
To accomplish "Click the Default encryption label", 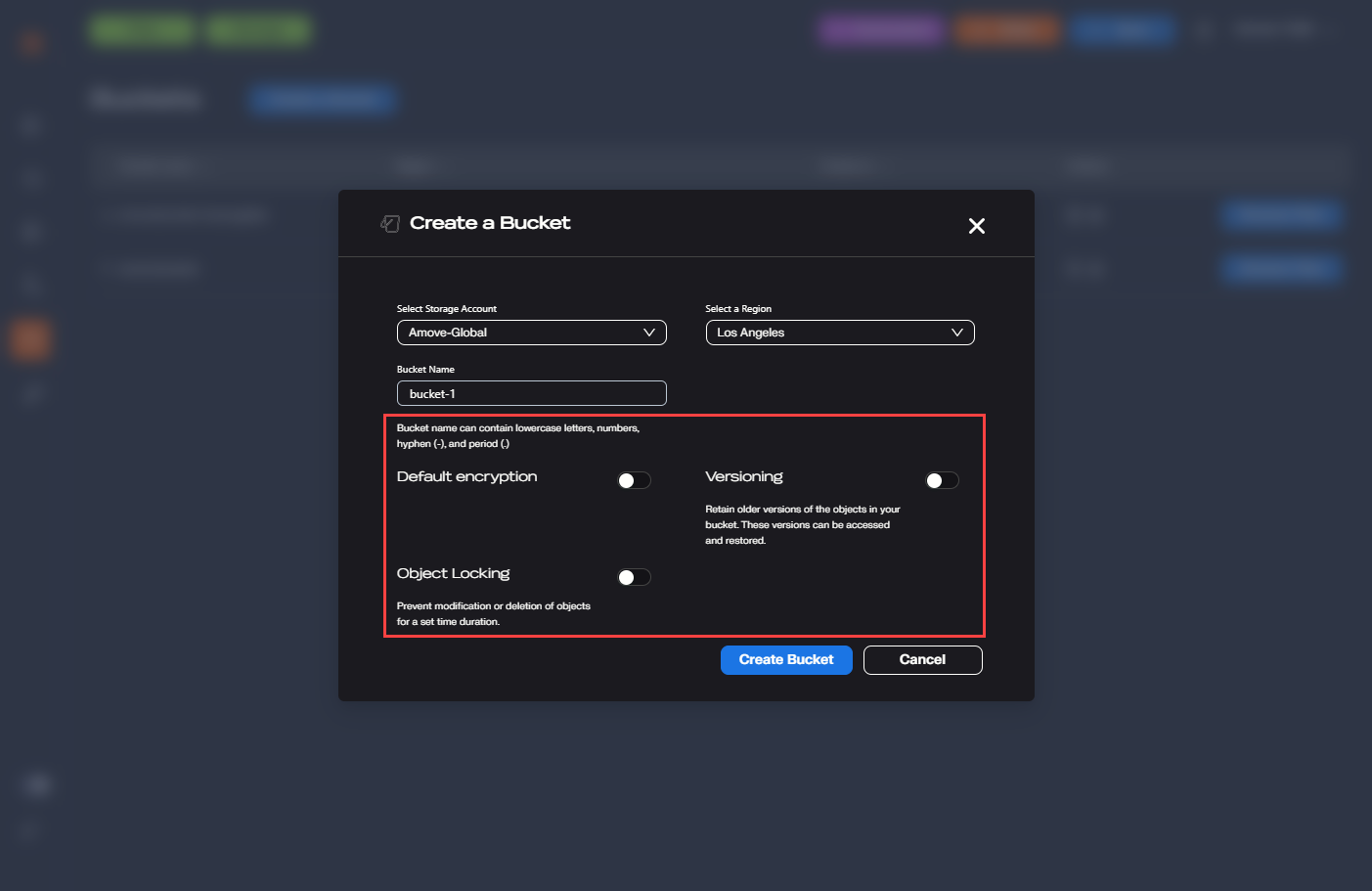I will click(466, 477).
